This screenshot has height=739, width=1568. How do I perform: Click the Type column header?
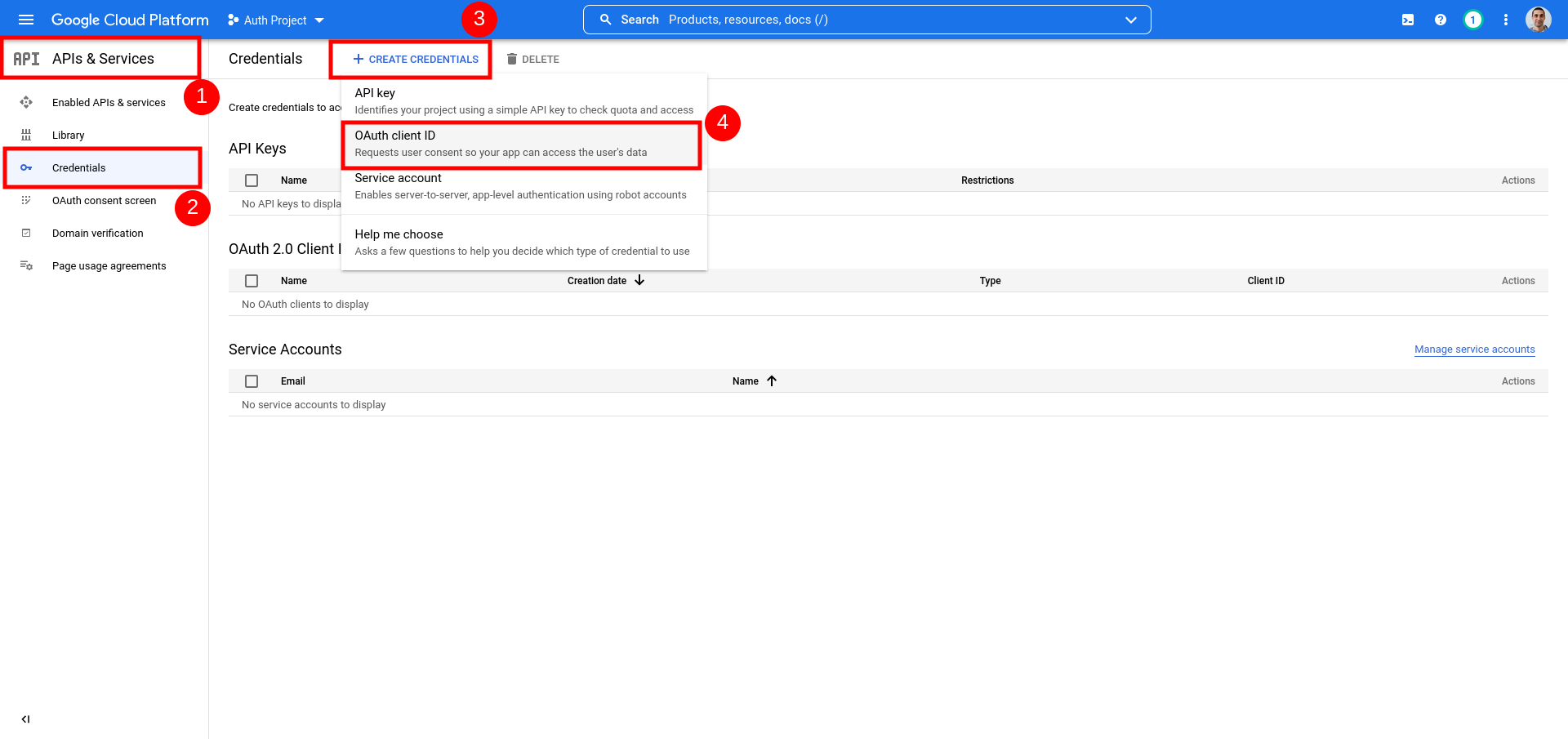coord(990,281)
